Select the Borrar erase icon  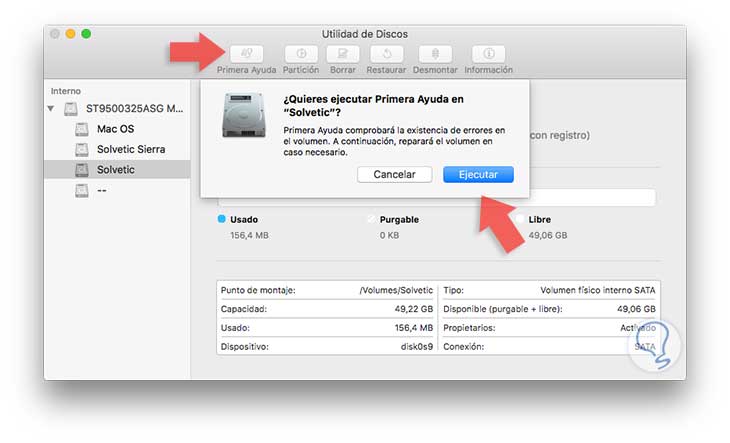[343, 54]
